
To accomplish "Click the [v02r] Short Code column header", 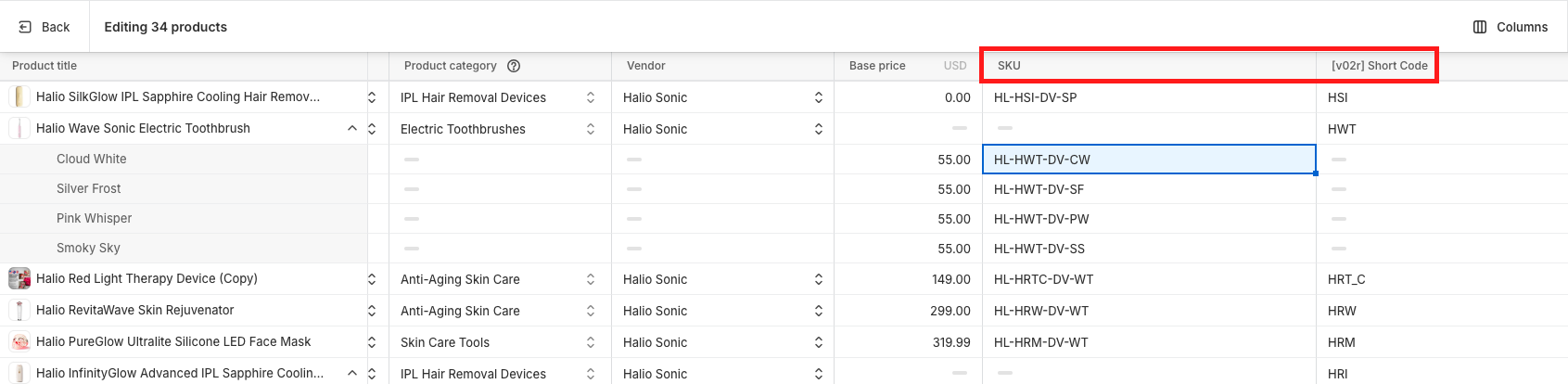I will (x=1380, y=66).
